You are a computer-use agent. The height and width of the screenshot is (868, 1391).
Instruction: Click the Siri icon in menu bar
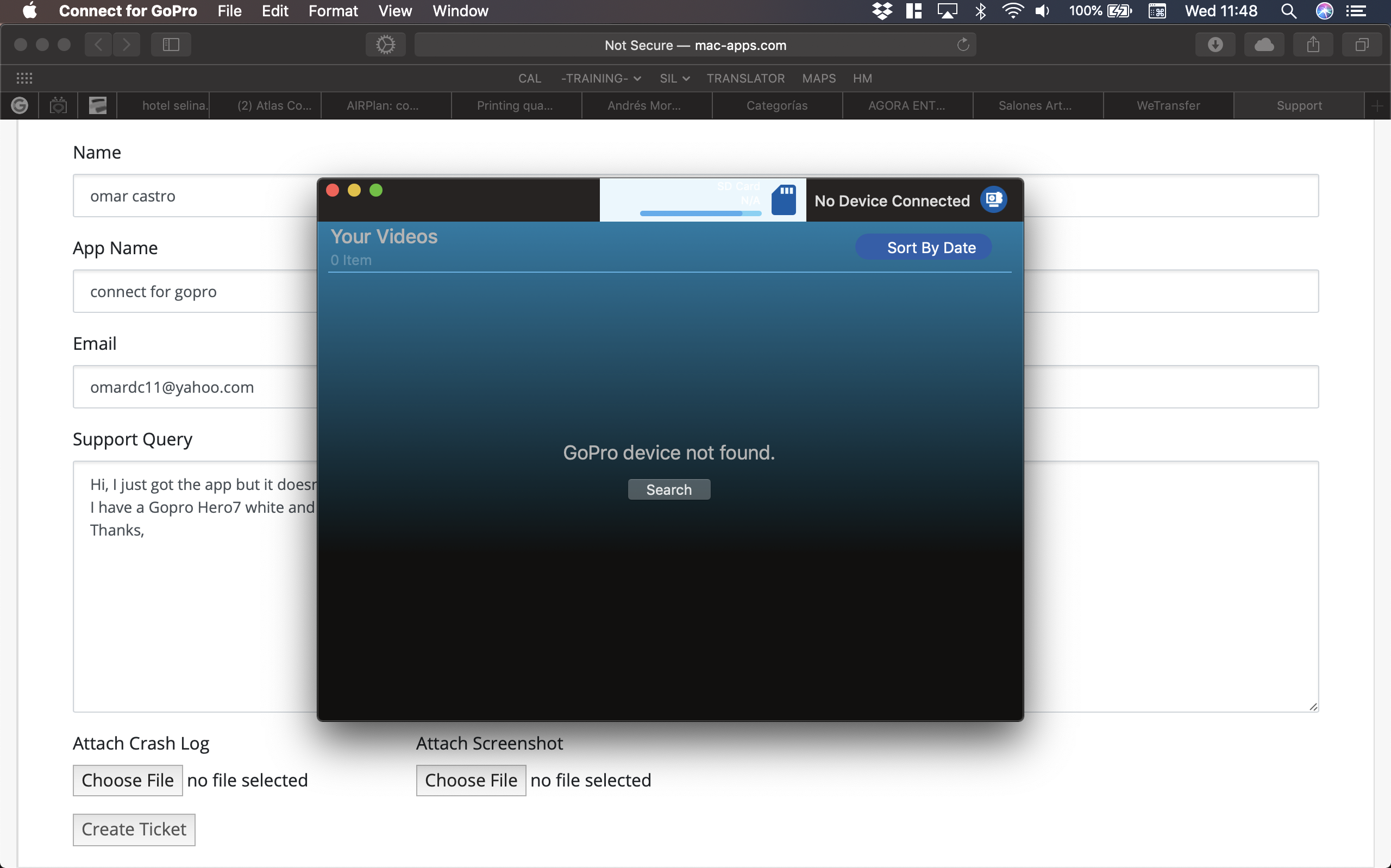point(1324,11)
